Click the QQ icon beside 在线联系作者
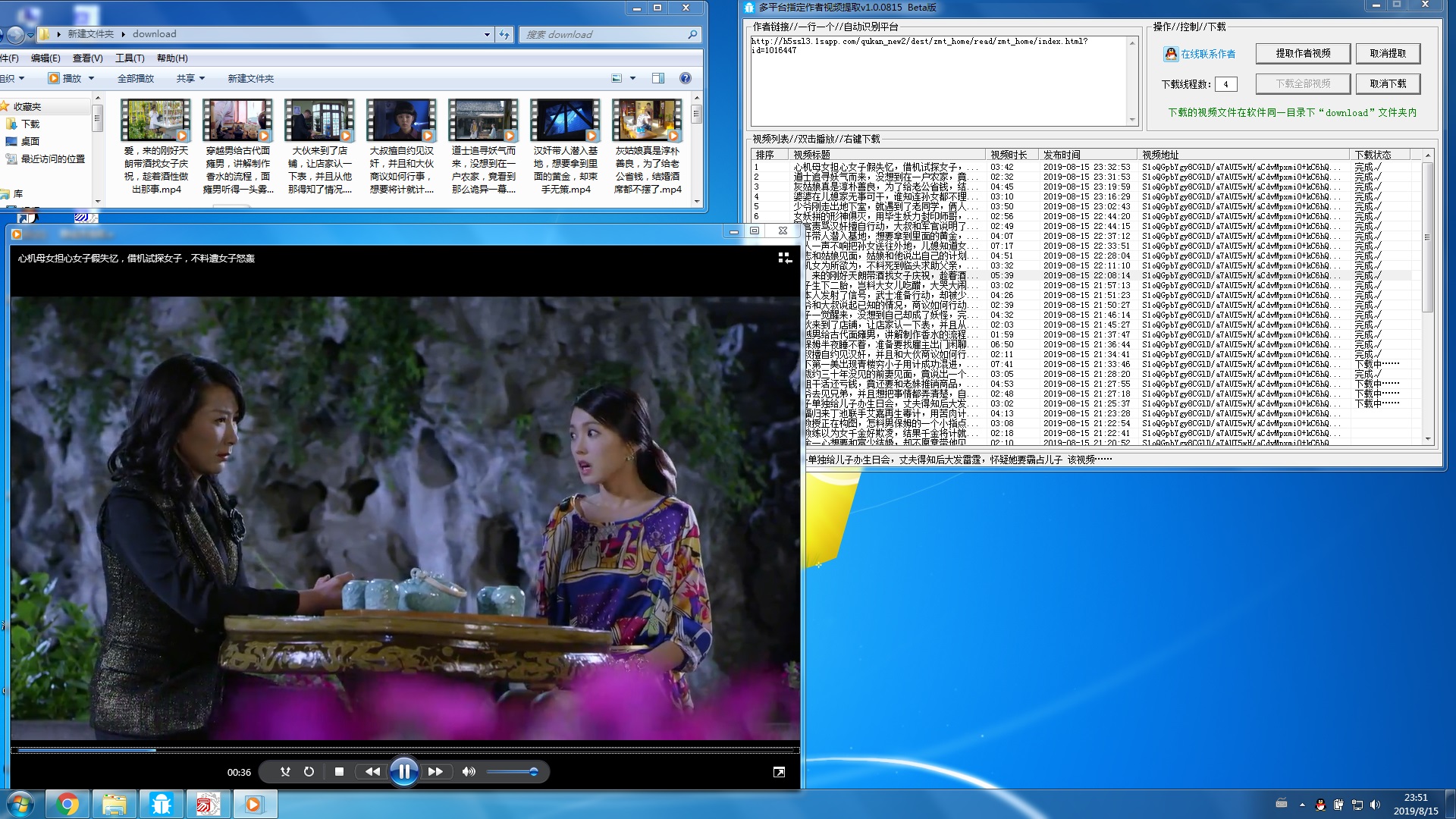 [1171, 54]
